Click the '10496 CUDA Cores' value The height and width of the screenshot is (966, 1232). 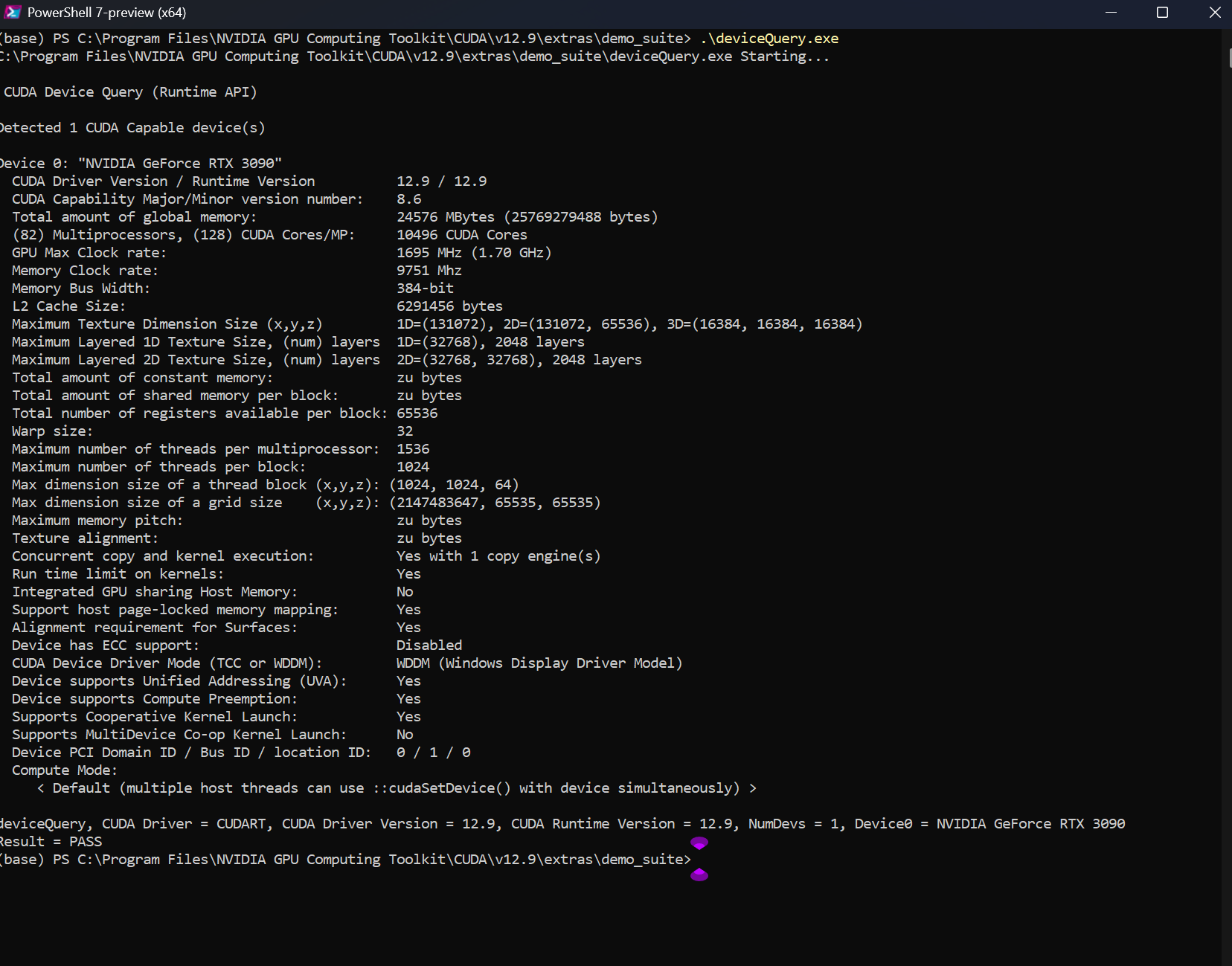pos(461,235)
